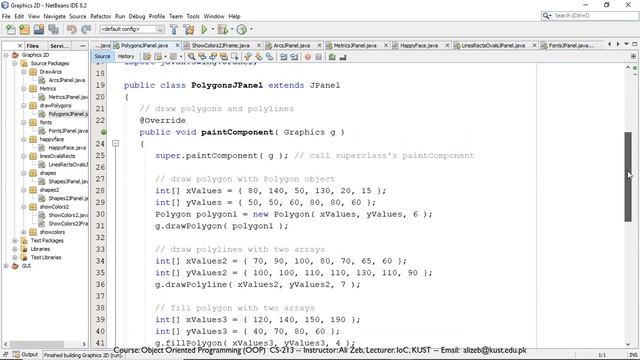
Task: Switch to Source editor view
Action: tap(102, 56)
